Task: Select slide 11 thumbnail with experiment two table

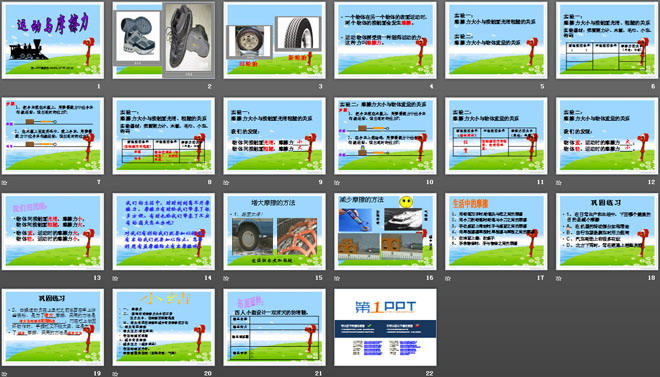Action: [496, 136]
